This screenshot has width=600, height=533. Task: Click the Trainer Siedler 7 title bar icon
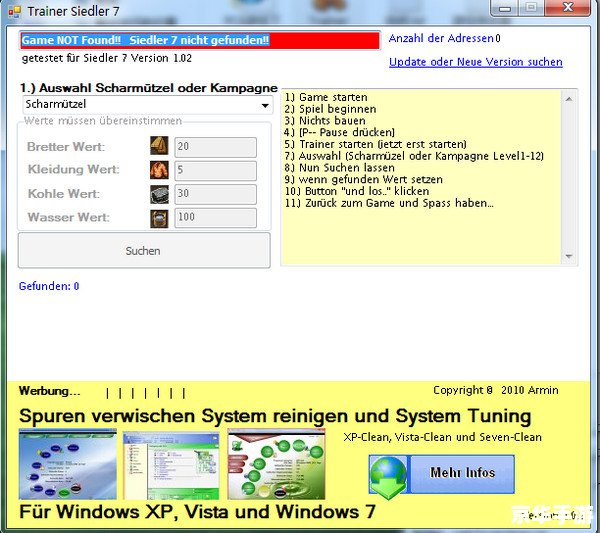[15, 11]
